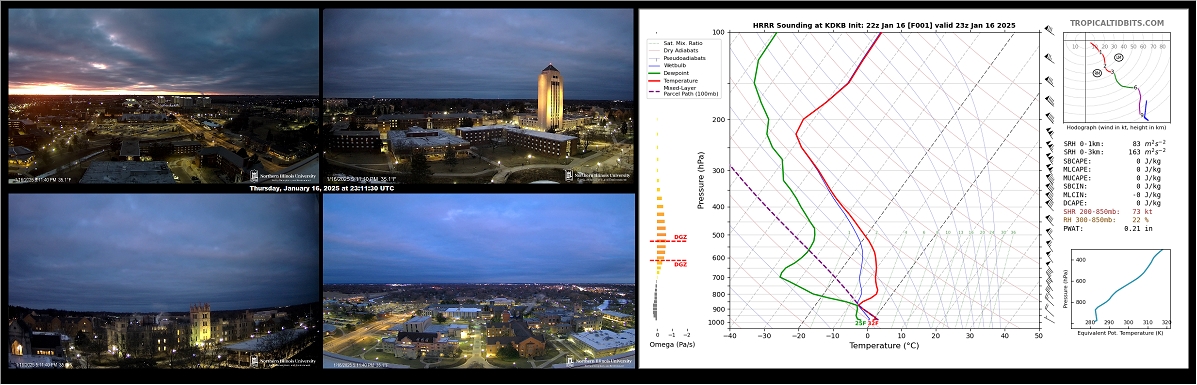1197x385 pixels.
Task: Open the sunset skyline webcam view
Action: pyautogui.click(x=163, y=96)
